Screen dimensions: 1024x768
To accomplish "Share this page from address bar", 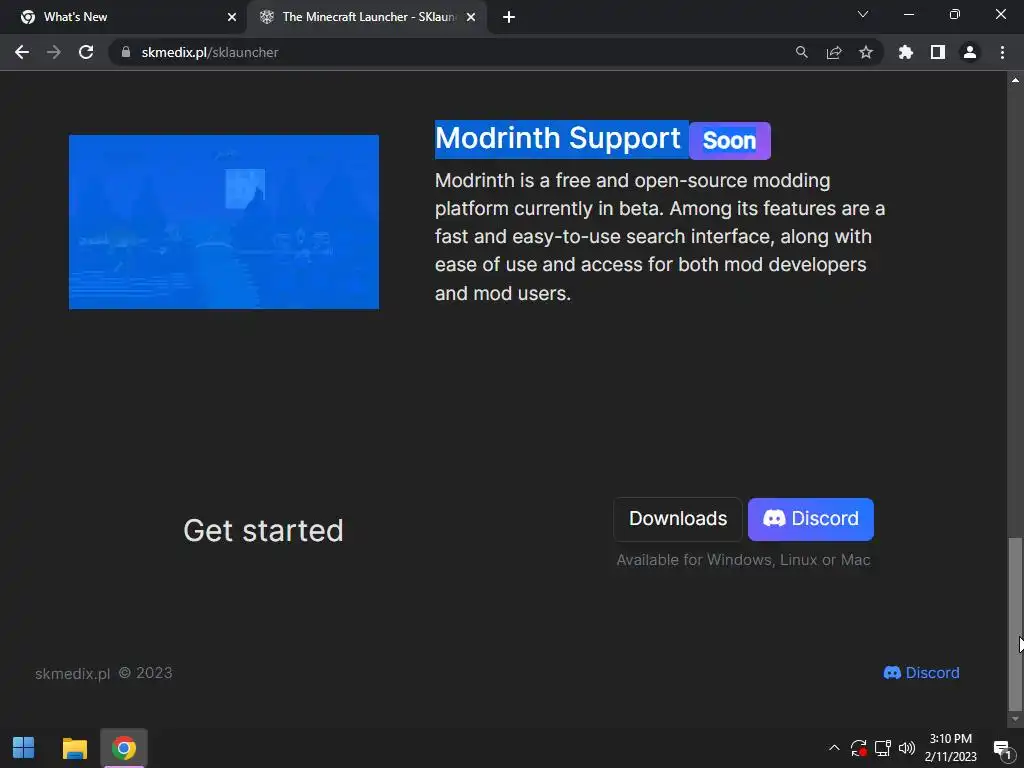I will click(834, 52).
